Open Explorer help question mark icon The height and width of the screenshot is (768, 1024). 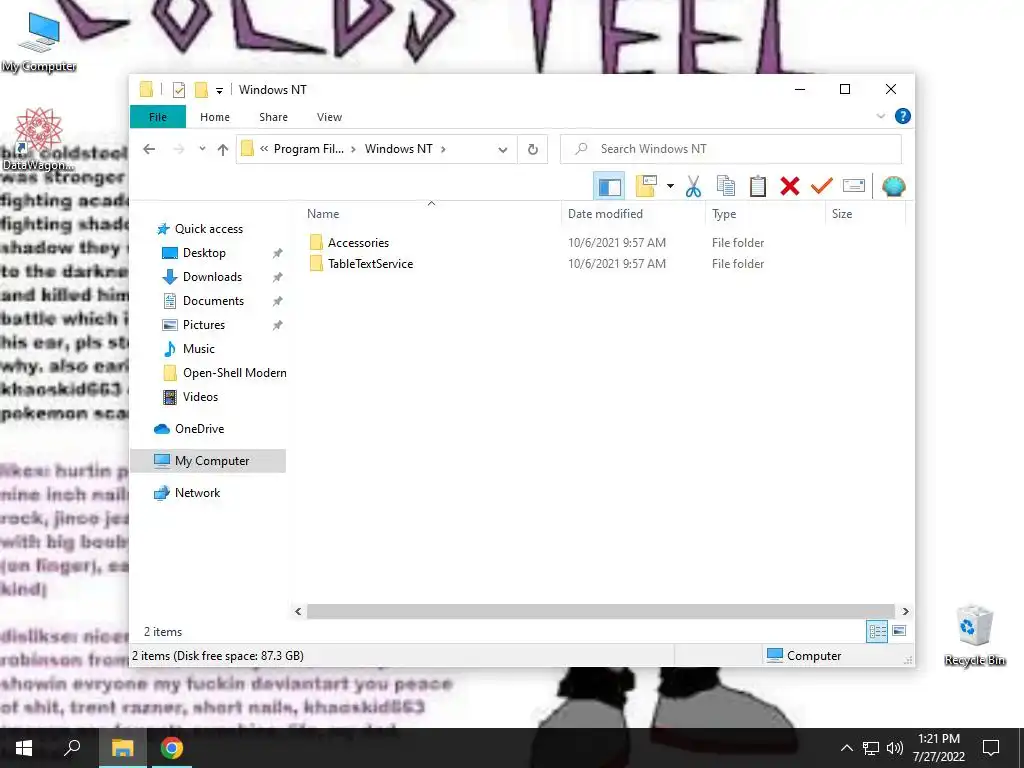click(903, 116)
